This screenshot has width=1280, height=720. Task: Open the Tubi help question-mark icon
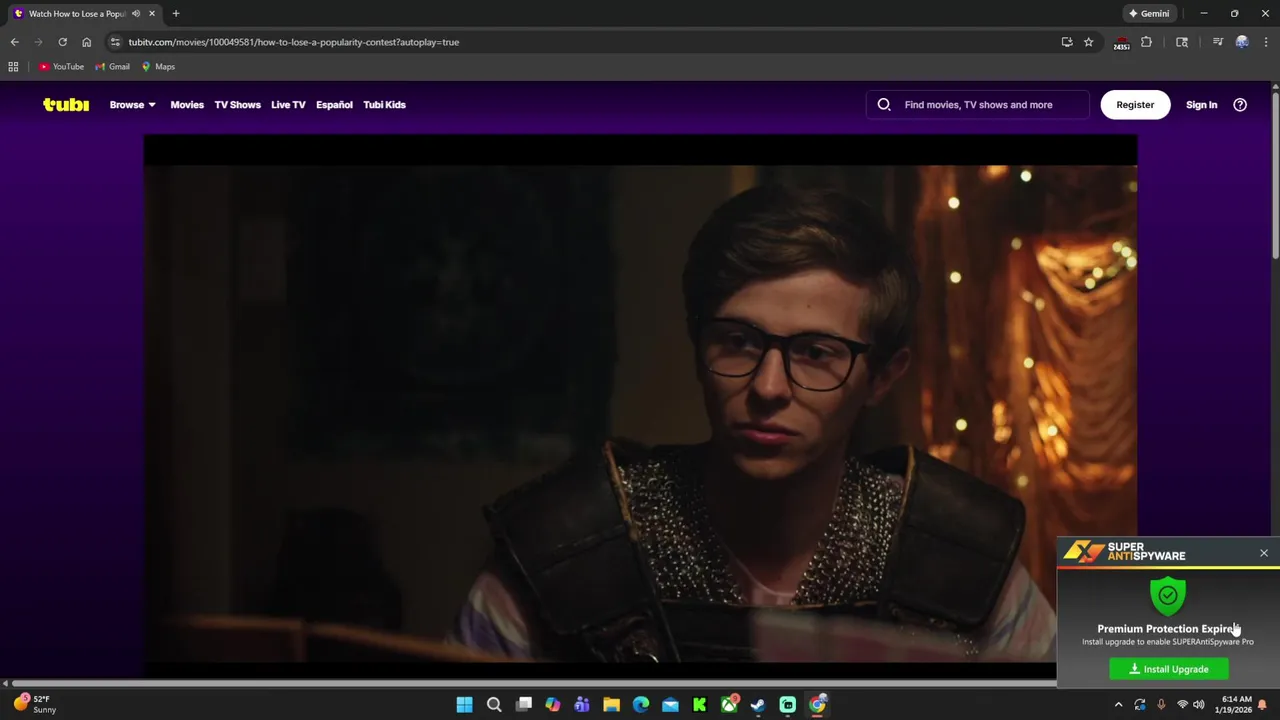pos(1240,104)
